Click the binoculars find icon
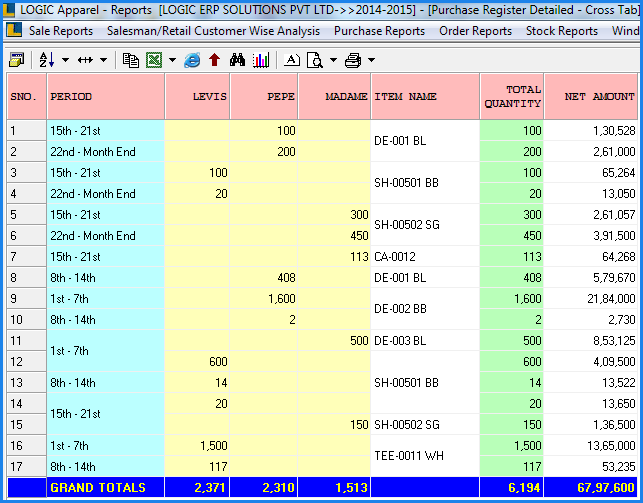This screenshot has height=503, width=643. [x=237, y=60]
